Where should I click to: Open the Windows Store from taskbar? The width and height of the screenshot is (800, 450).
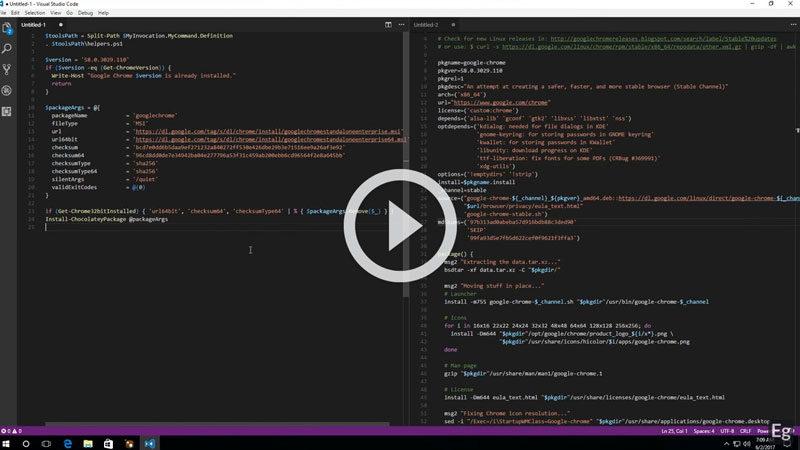click(108, 444)
